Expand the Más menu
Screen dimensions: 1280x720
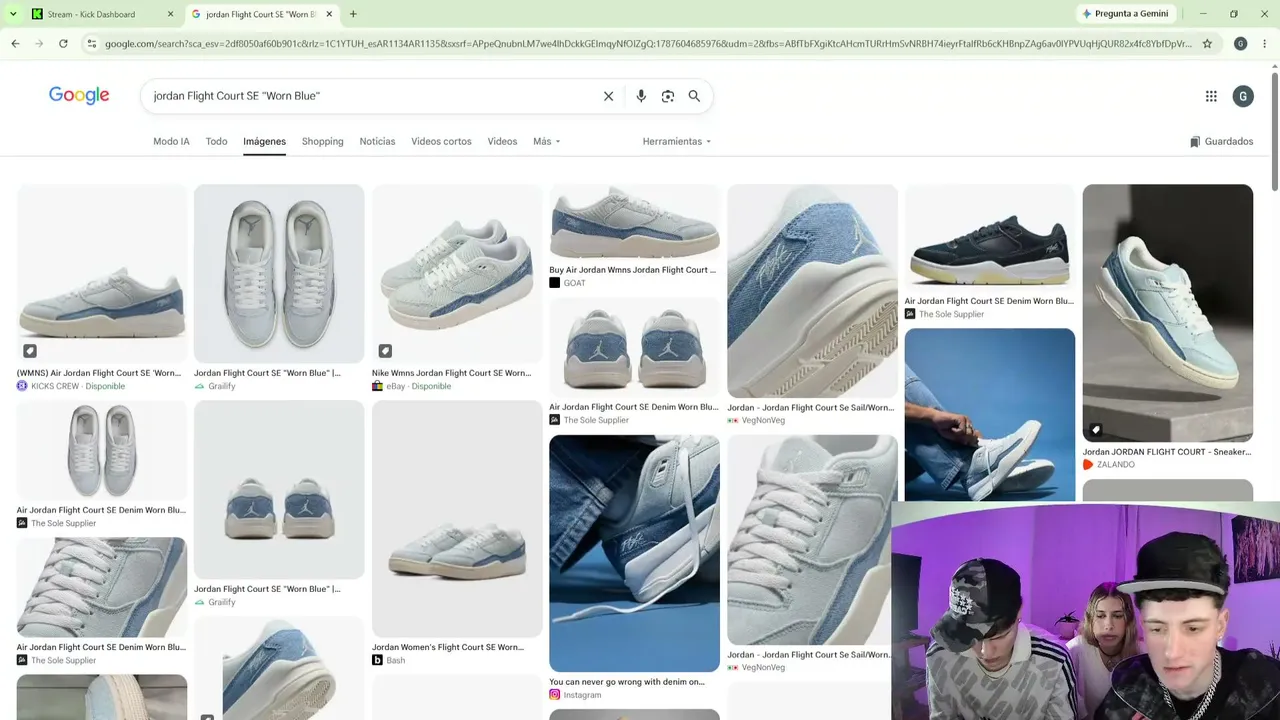point(546,142)
